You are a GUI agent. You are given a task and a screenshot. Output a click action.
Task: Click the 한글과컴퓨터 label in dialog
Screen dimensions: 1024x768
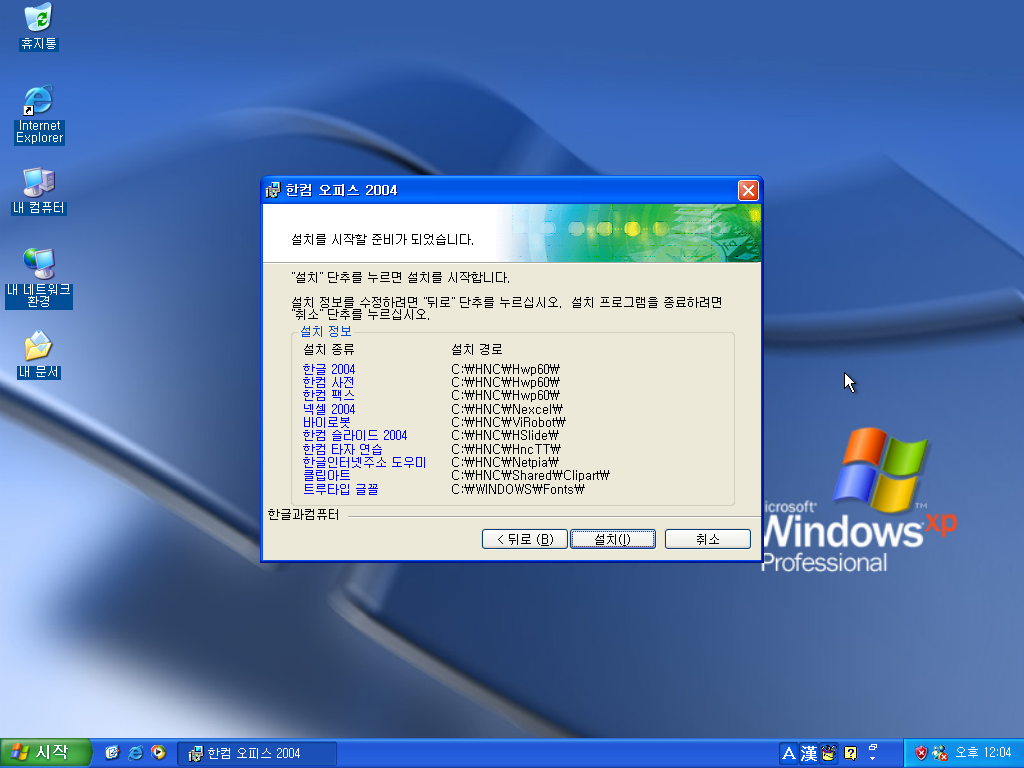[x=303, y=515]
